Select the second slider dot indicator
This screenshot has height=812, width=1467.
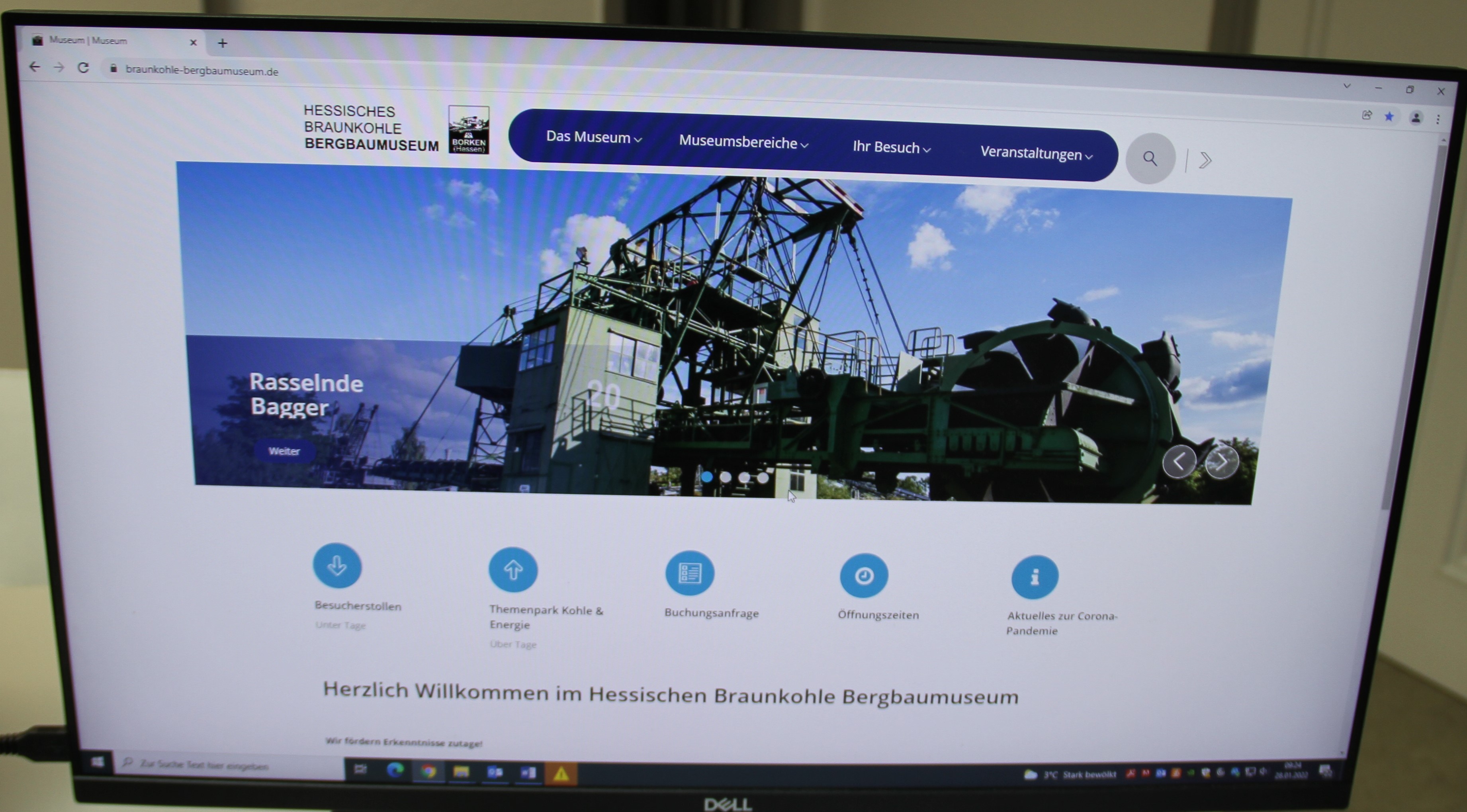coord(726,477)
